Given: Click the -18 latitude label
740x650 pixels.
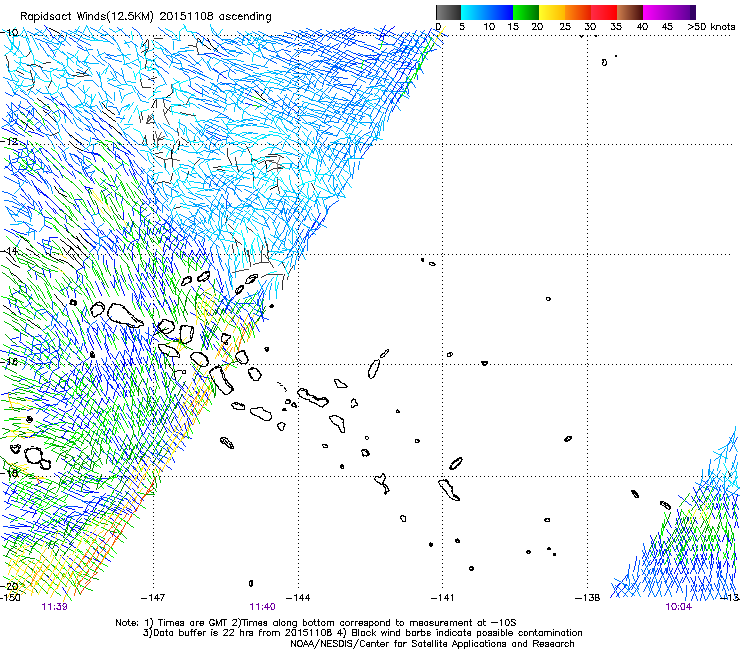Looking at the screenshot, I should coord(9,473).
